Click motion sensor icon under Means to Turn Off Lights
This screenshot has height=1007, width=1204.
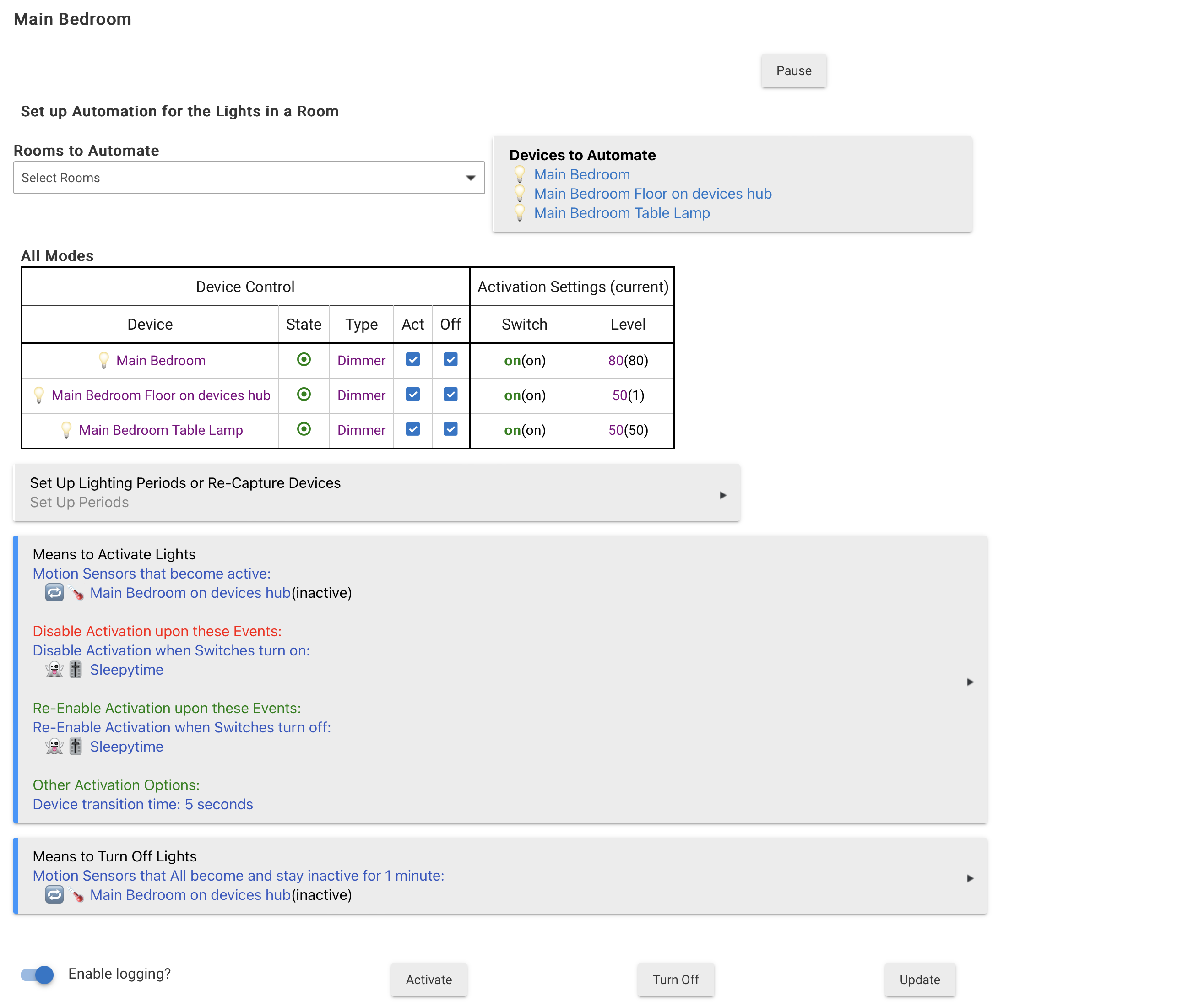pos(76,895)
